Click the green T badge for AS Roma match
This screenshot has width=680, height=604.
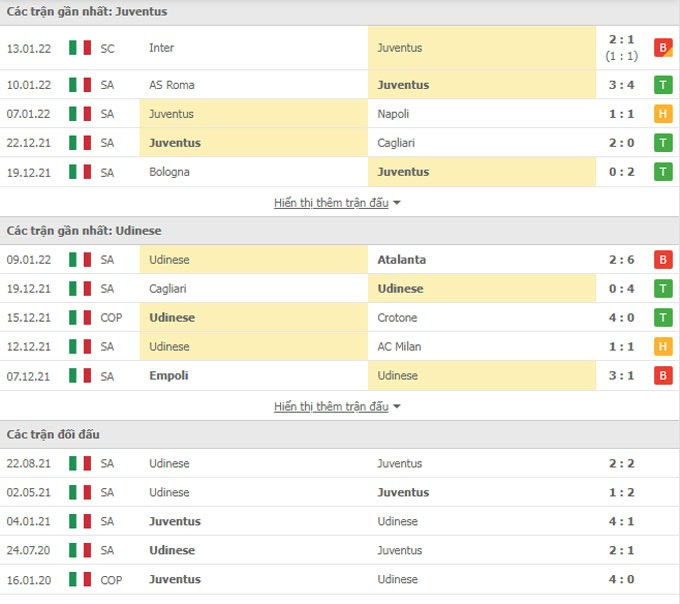tap(662, 85)
